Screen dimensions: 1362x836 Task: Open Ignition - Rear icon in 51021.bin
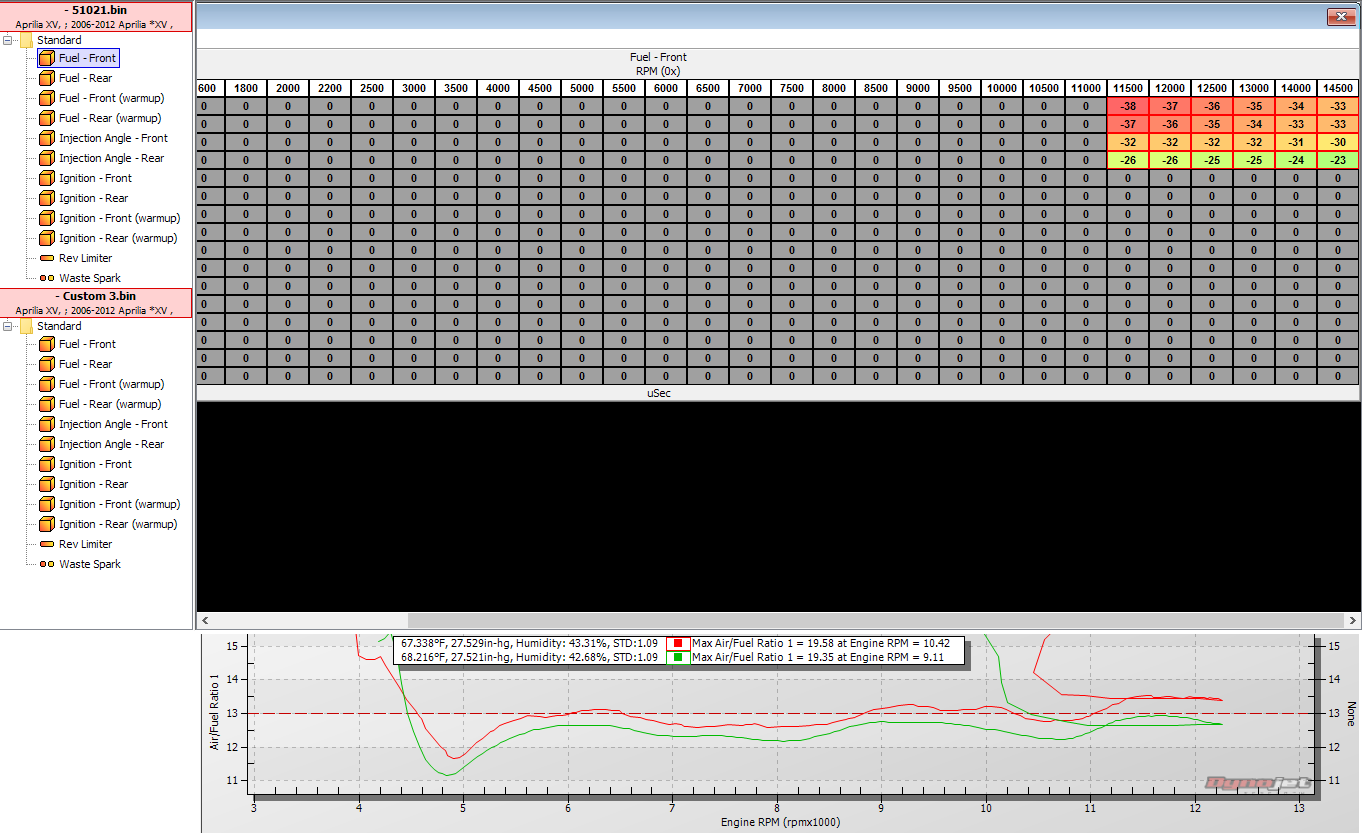pos(46,198)
